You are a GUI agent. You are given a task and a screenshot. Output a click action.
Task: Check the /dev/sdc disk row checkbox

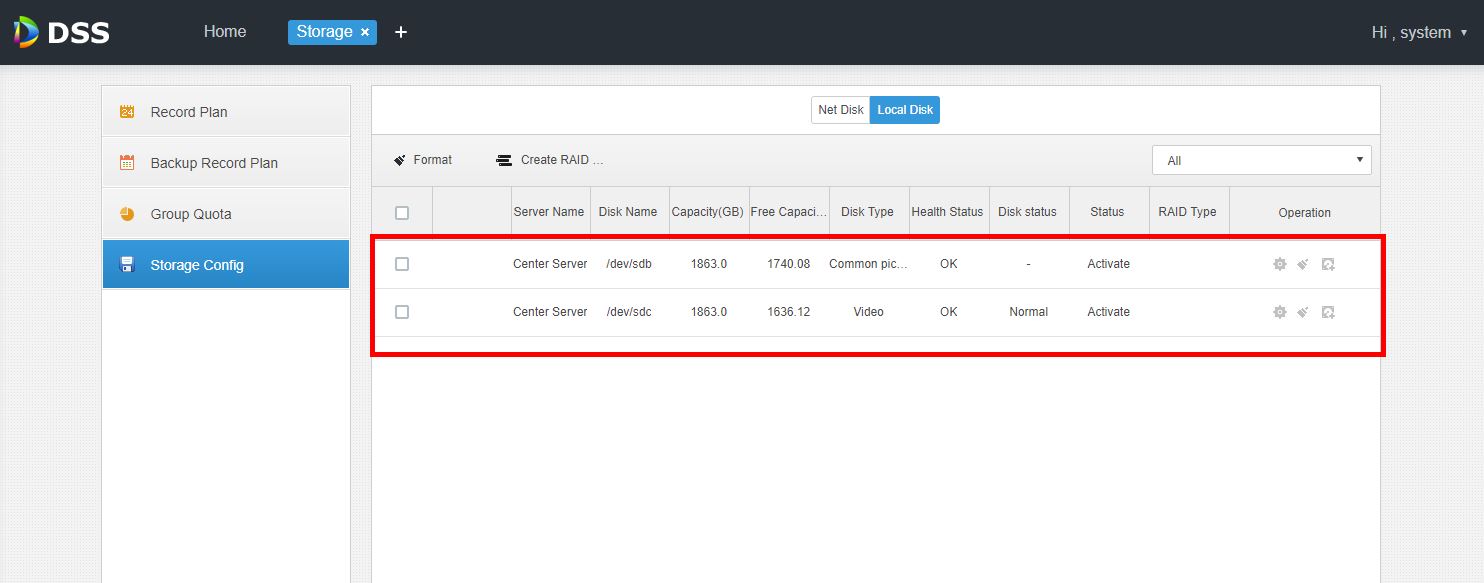[x=402, y=312]
